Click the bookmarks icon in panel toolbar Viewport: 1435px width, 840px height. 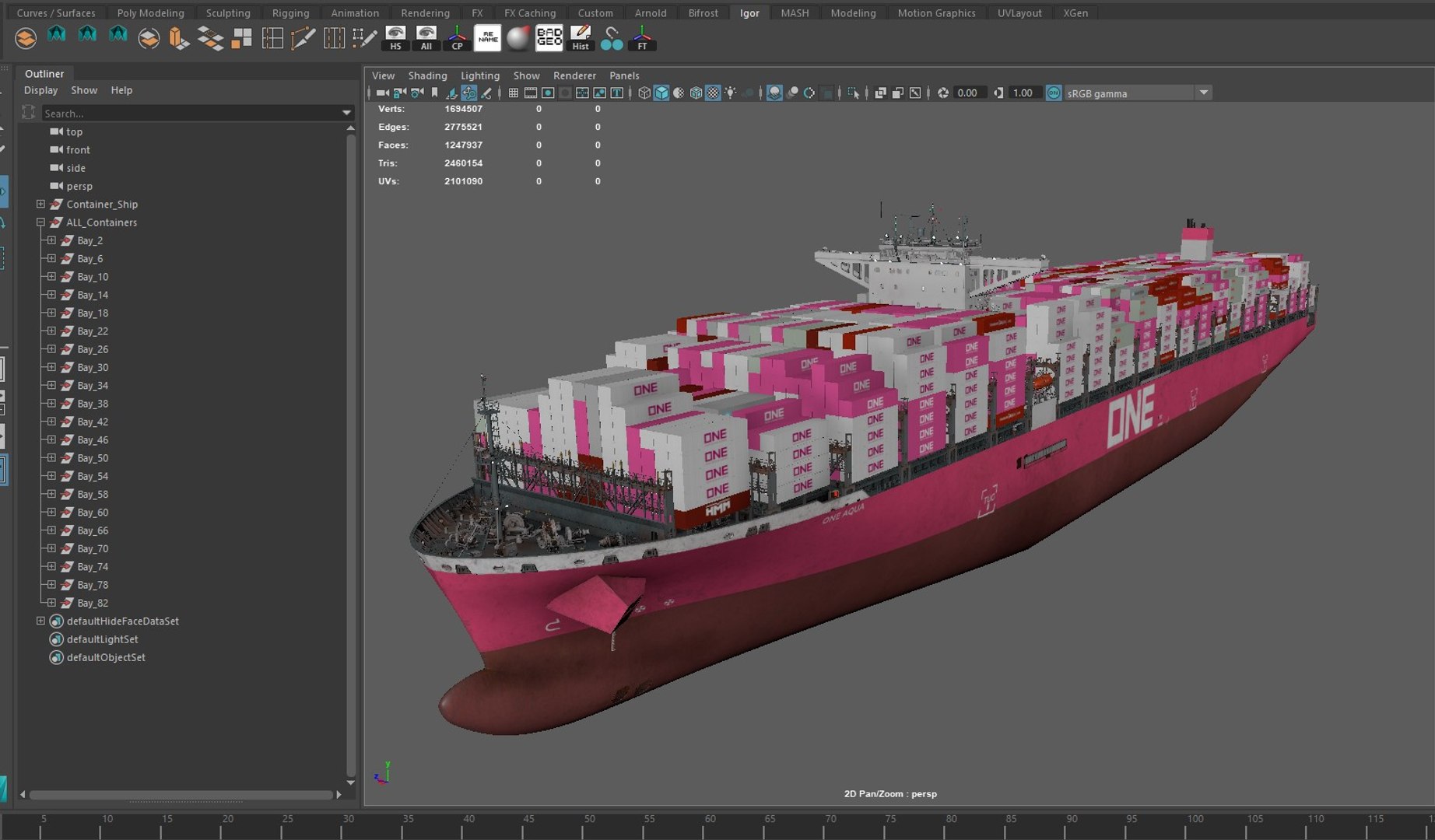click(435, 93)
